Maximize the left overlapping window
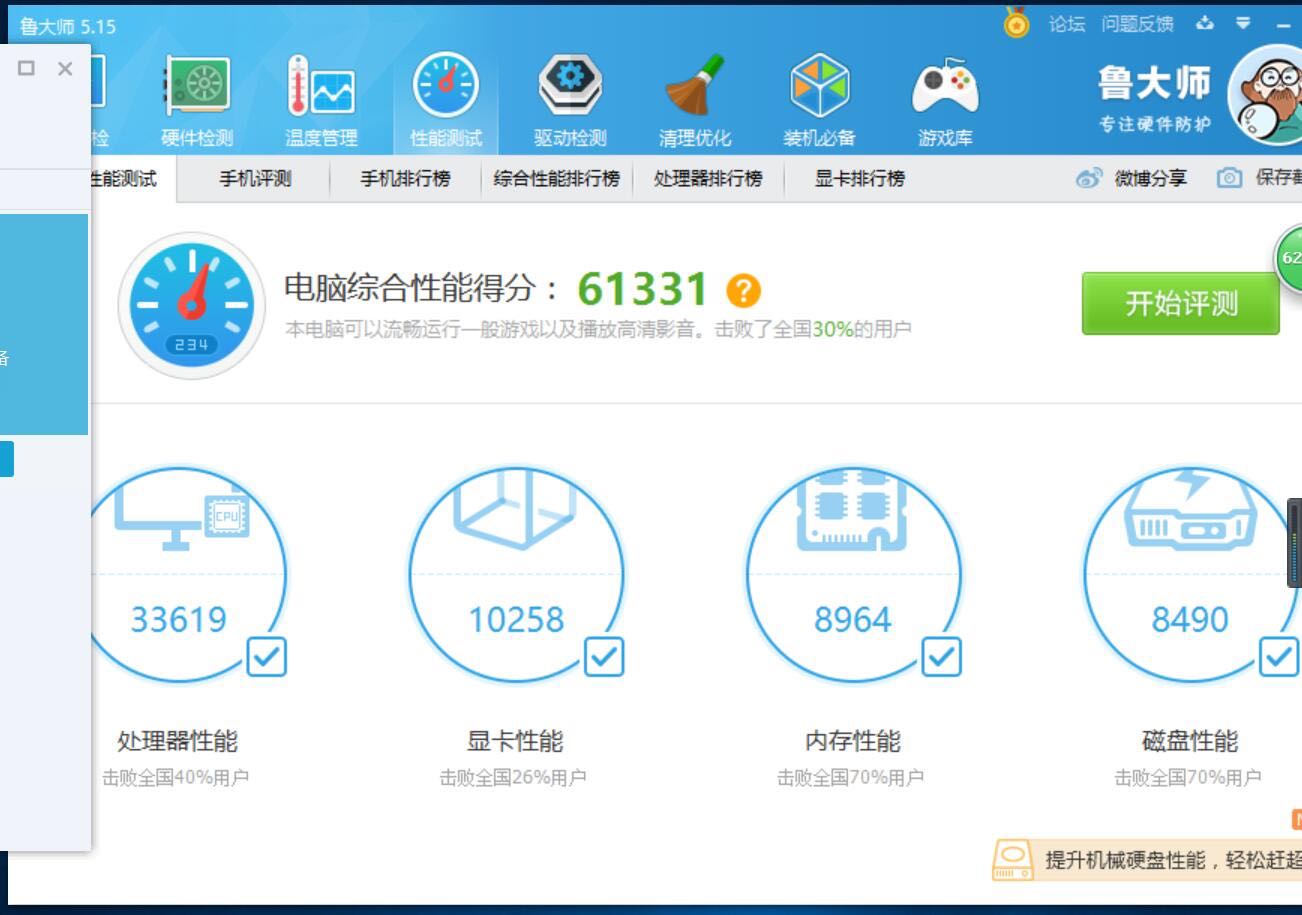Image resolution: width=1302 pixels, height=915 pixels. click(x=27, y=68)
